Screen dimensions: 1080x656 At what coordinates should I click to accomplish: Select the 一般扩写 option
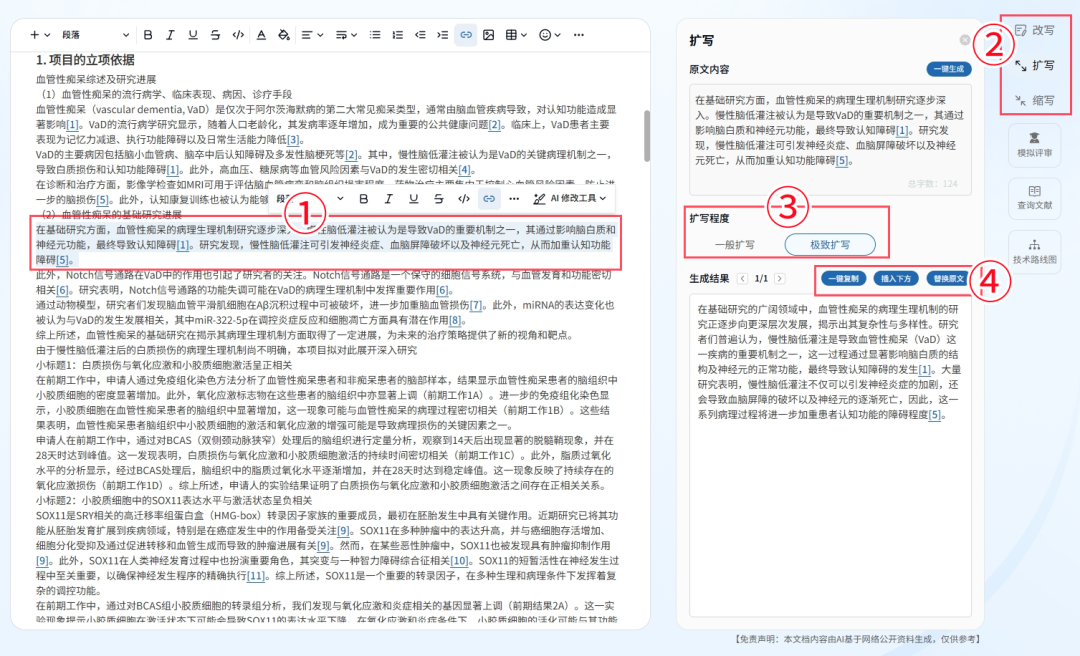click(734, 245)
